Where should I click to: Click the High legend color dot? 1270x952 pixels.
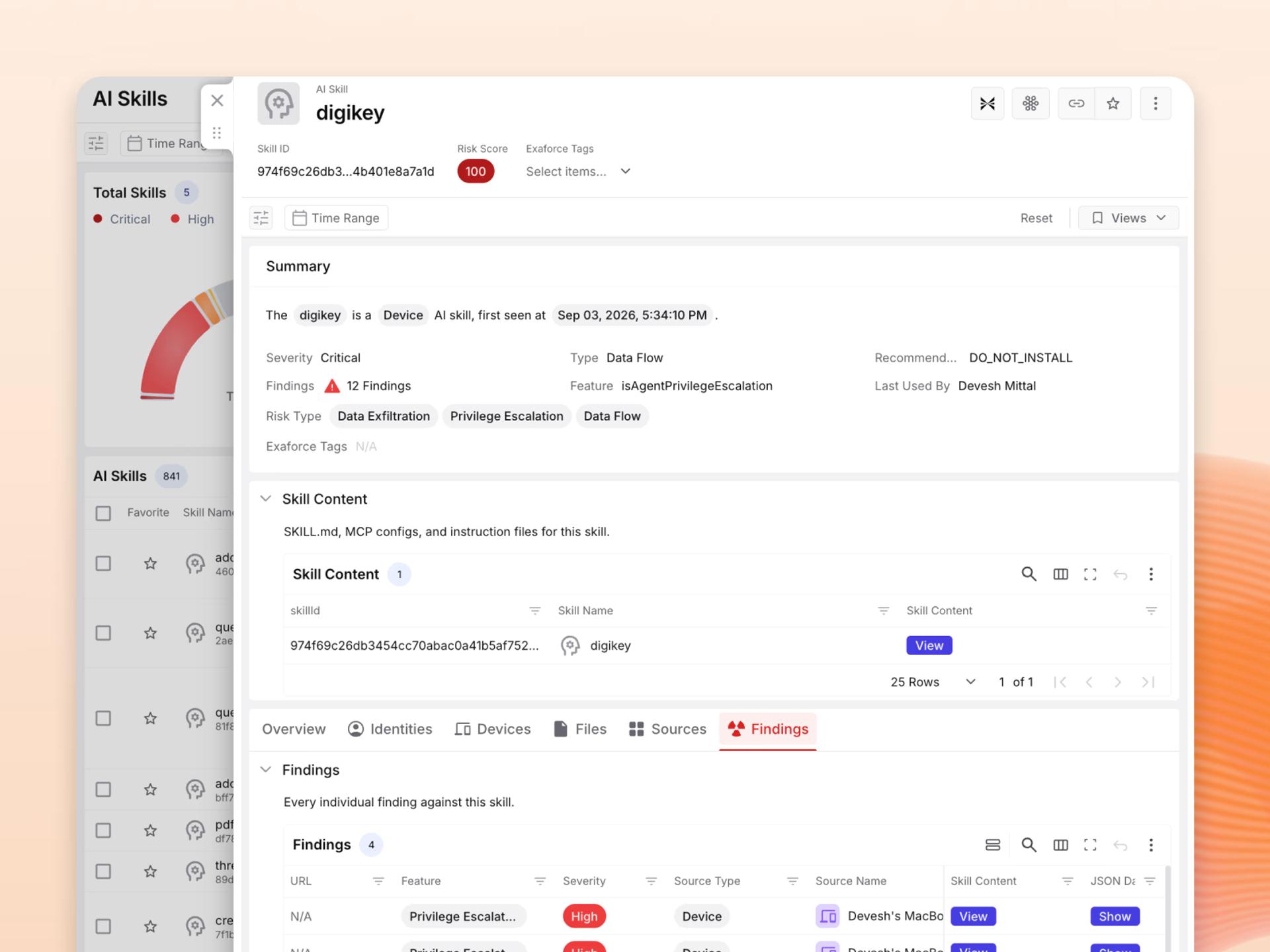175,219
